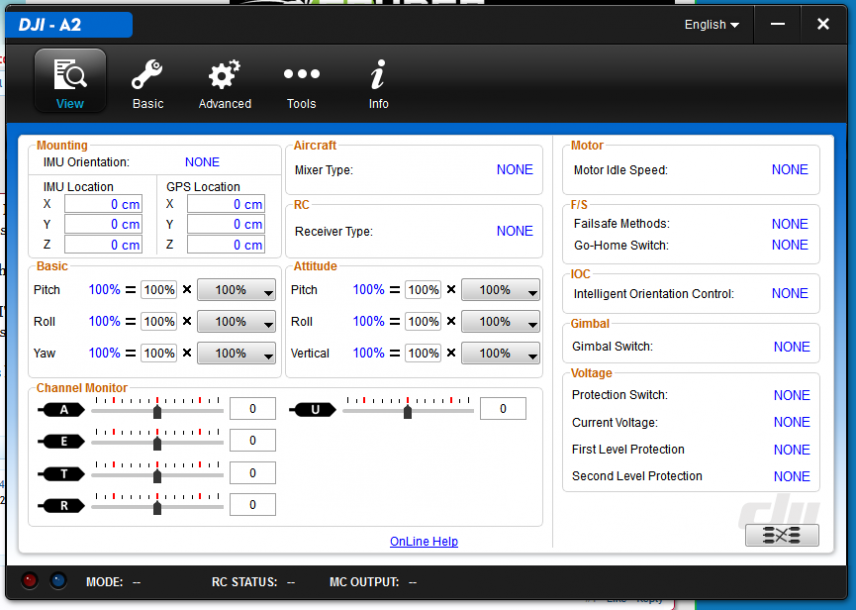Click IMU Orientation NONE value
The height and width of the screenshot is (610, 856).
click(202, 162)
